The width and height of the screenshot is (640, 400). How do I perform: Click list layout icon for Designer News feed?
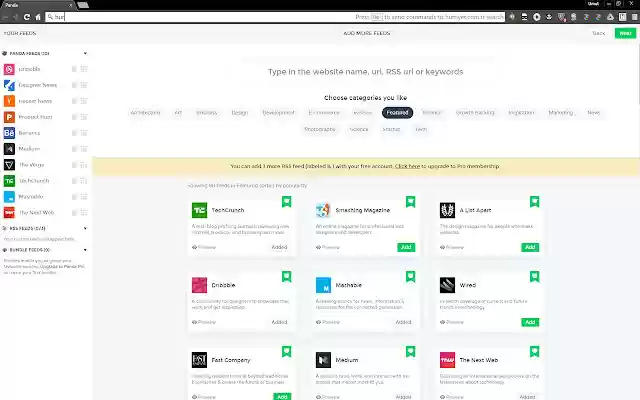tap(74, 85)
